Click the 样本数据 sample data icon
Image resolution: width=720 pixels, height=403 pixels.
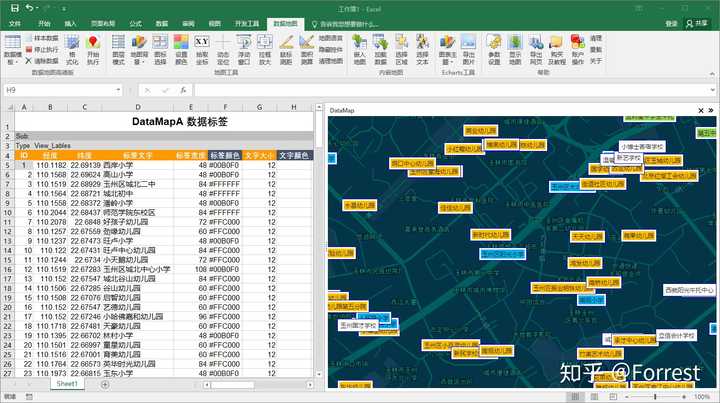point(29,39)
